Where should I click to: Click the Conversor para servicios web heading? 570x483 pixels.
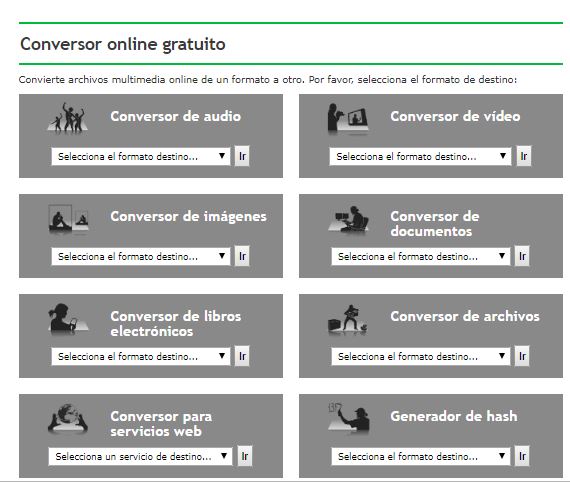(x=161, y=423)
